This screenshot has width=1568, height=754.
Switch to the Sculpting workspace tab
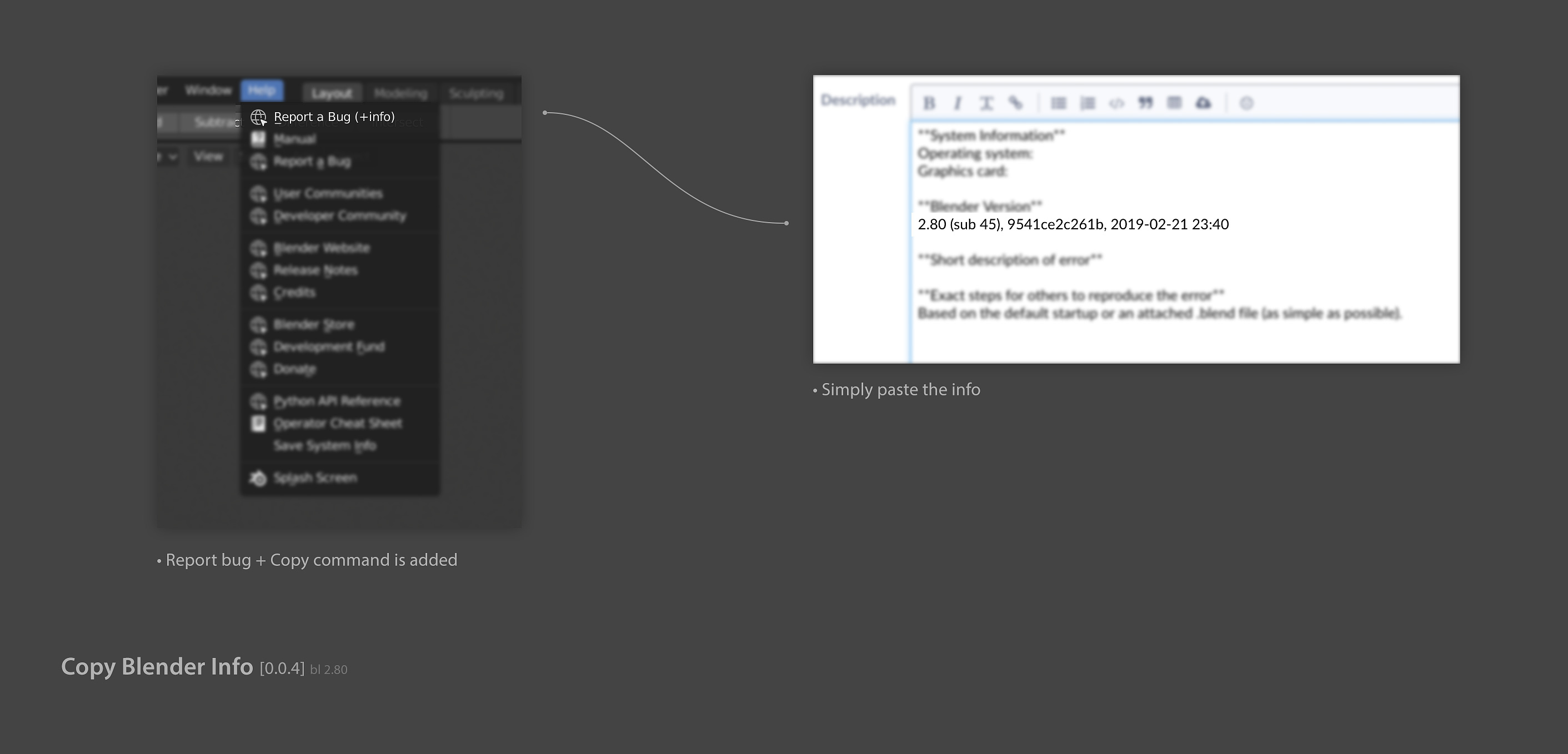click(476, 93)
